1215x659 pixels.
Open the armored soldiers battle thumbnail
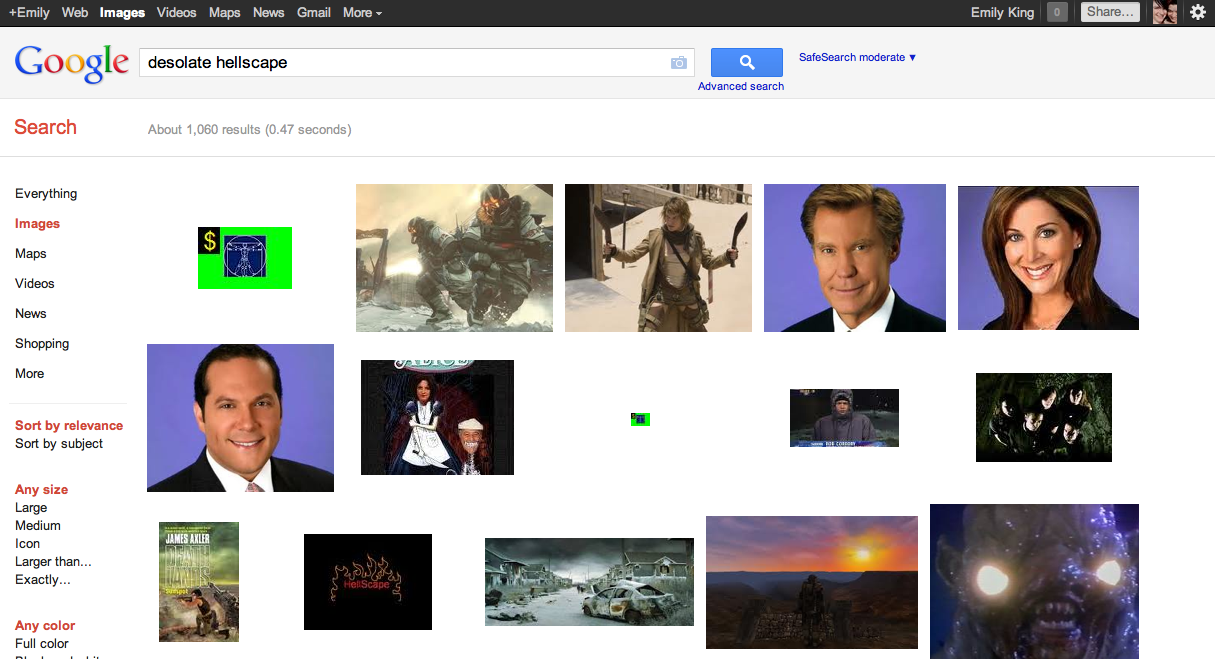(x=454, y=258)
